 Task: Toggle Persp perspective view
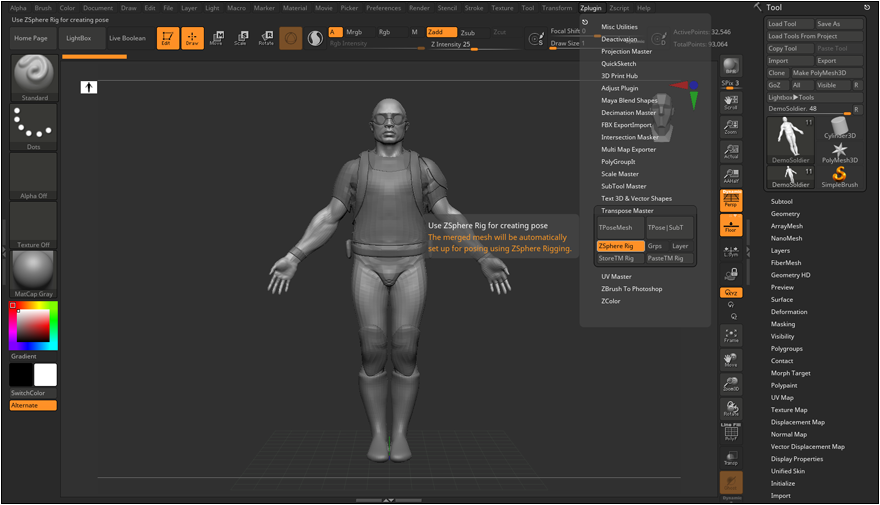pyautogui.click(x=731, y=200)
